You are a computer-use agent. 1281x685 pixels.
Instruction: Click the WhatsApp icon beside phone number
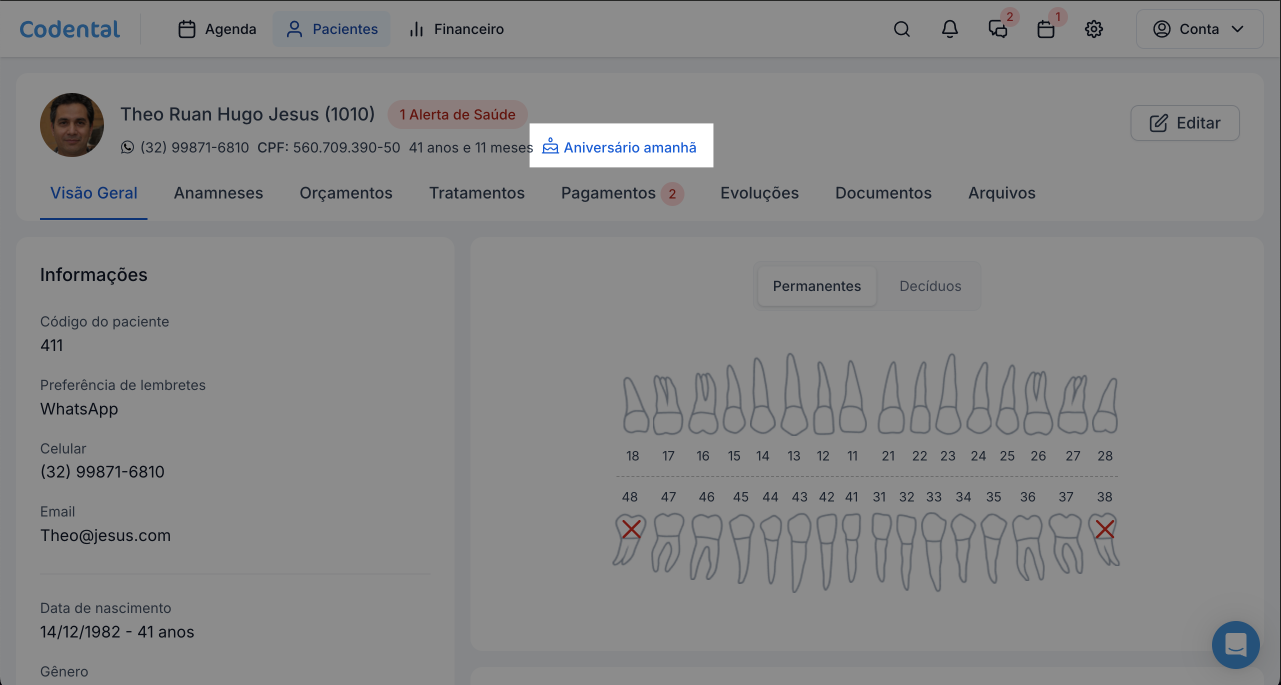(x=127, y=147)
